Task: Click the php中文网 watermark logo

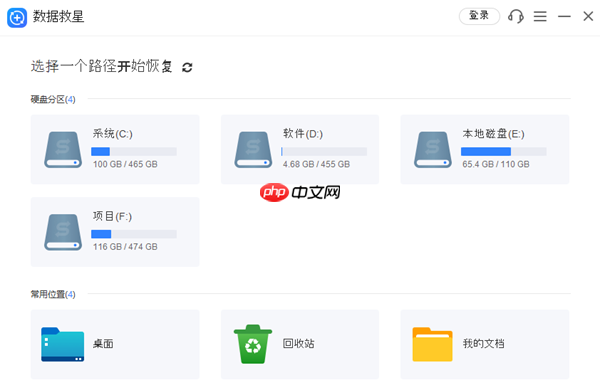Action: tap(300, 192)
